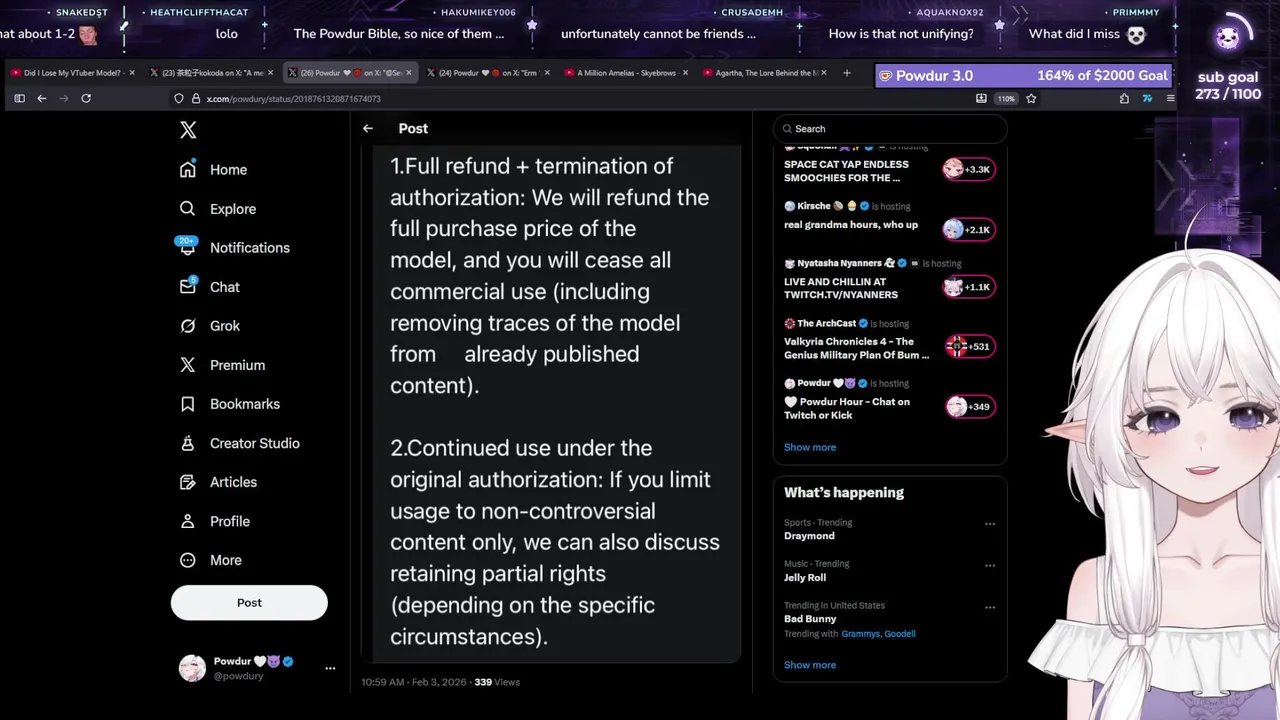1280x720 pixels.
Task: Go back using the Post back arrow
Action: 368,128
